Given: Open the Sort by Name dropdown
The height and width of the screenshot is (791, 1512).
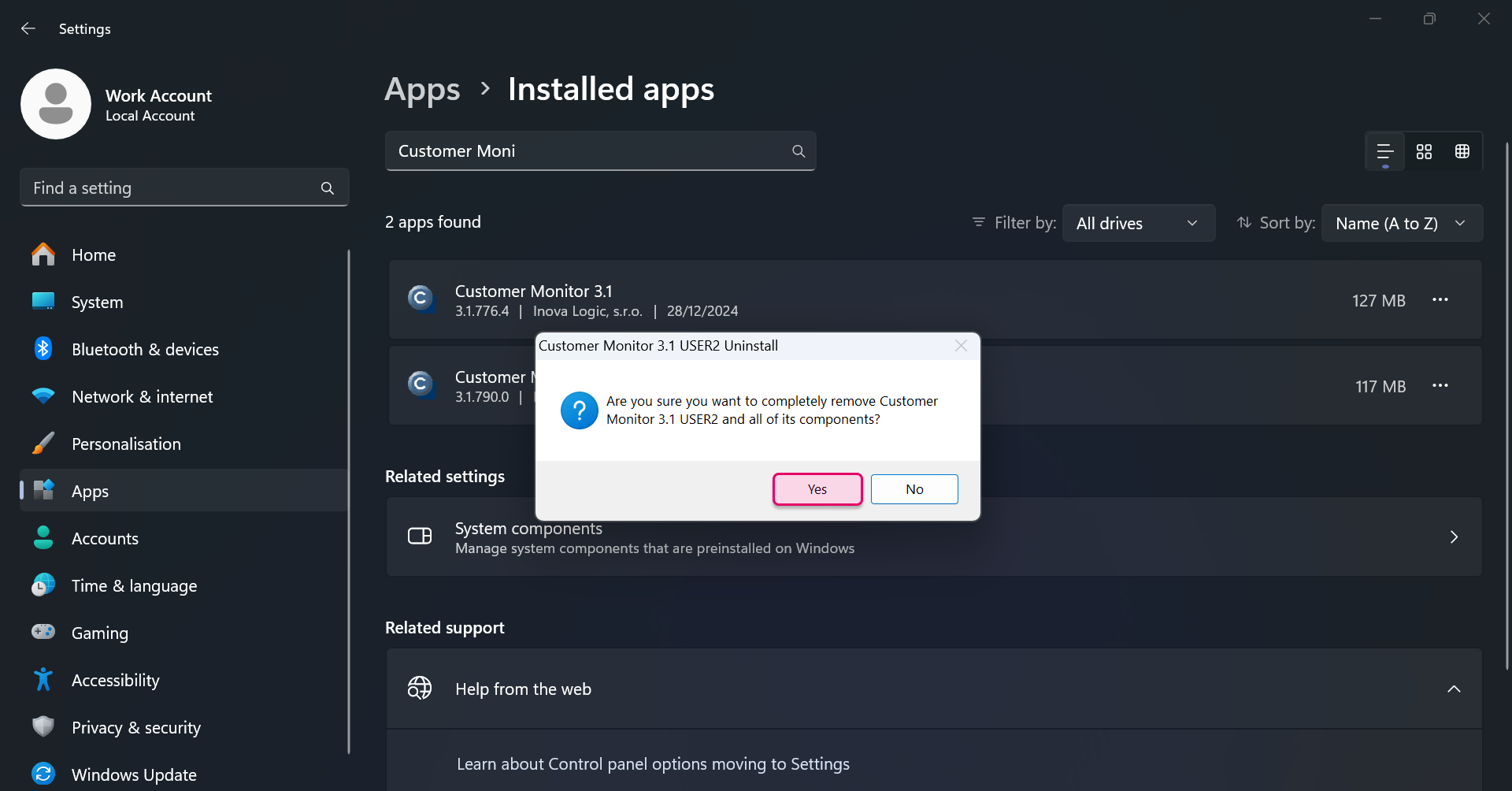Looking at the screenshot, I should pos(1403,224).
